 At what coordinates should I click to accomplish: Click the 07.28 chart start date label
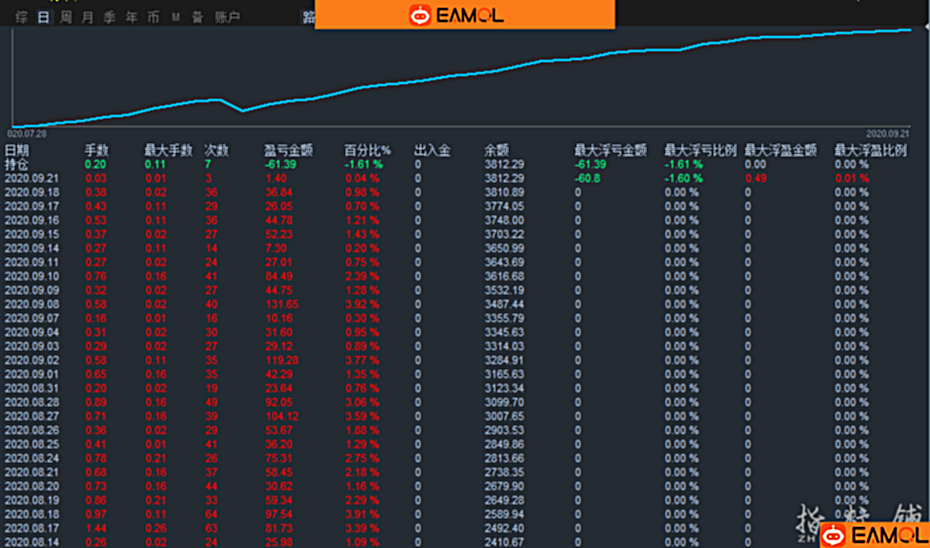[27, 134]
